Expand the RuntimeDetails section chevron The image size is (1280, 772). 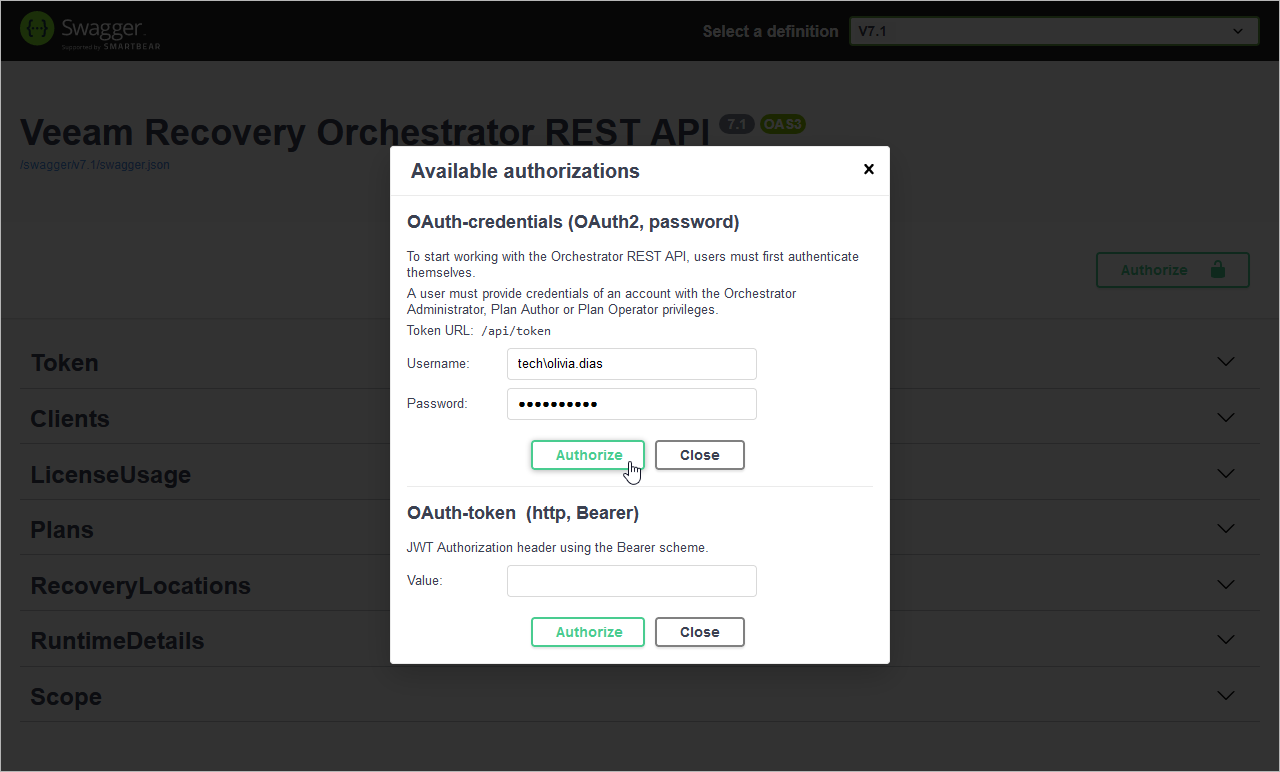click(1226, 640)
